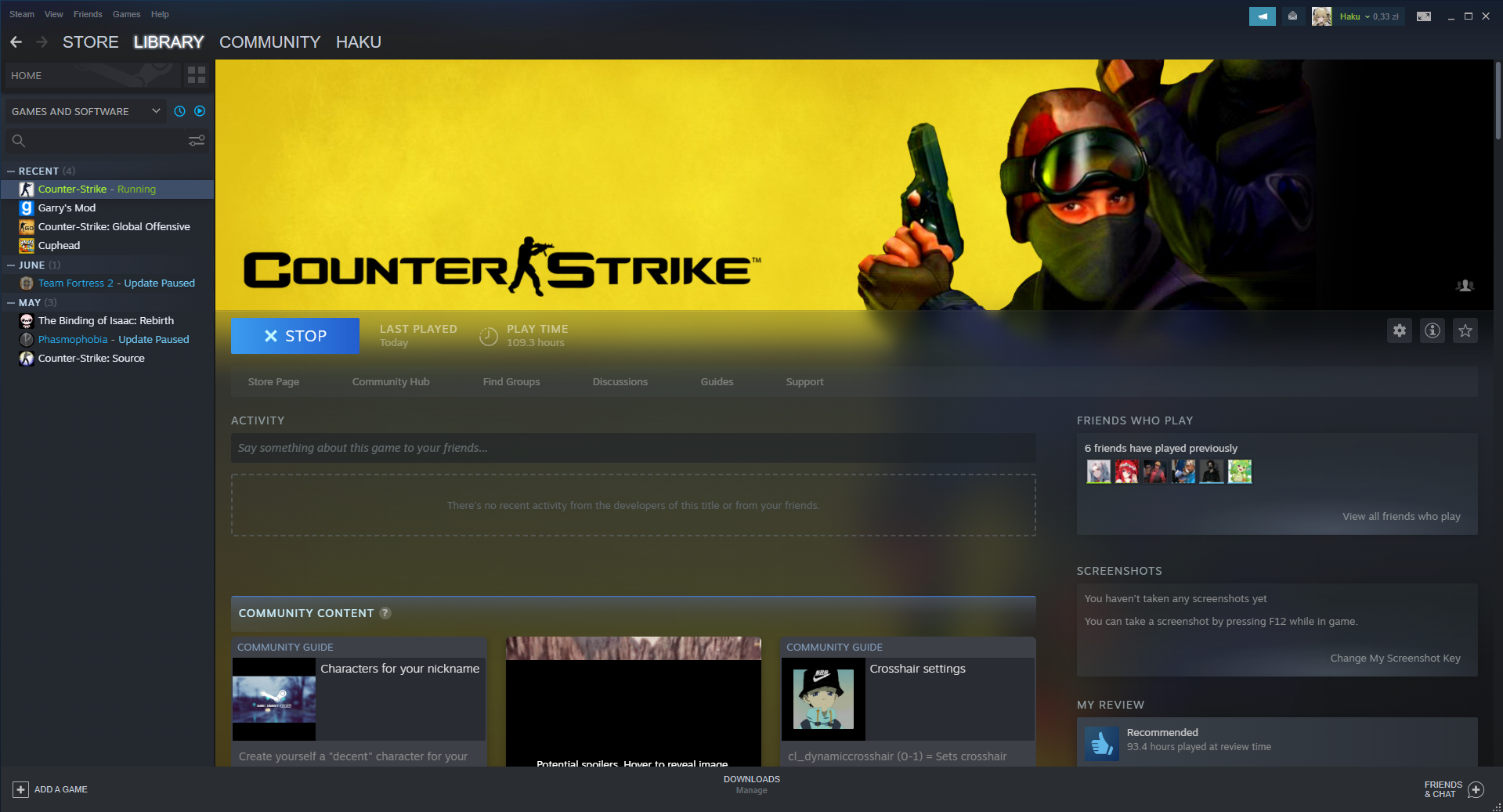Select Team Fortress 2 entry
The width and height of the screenshot is (1503, 812).
pyautogui.click(x=107, y=283)
